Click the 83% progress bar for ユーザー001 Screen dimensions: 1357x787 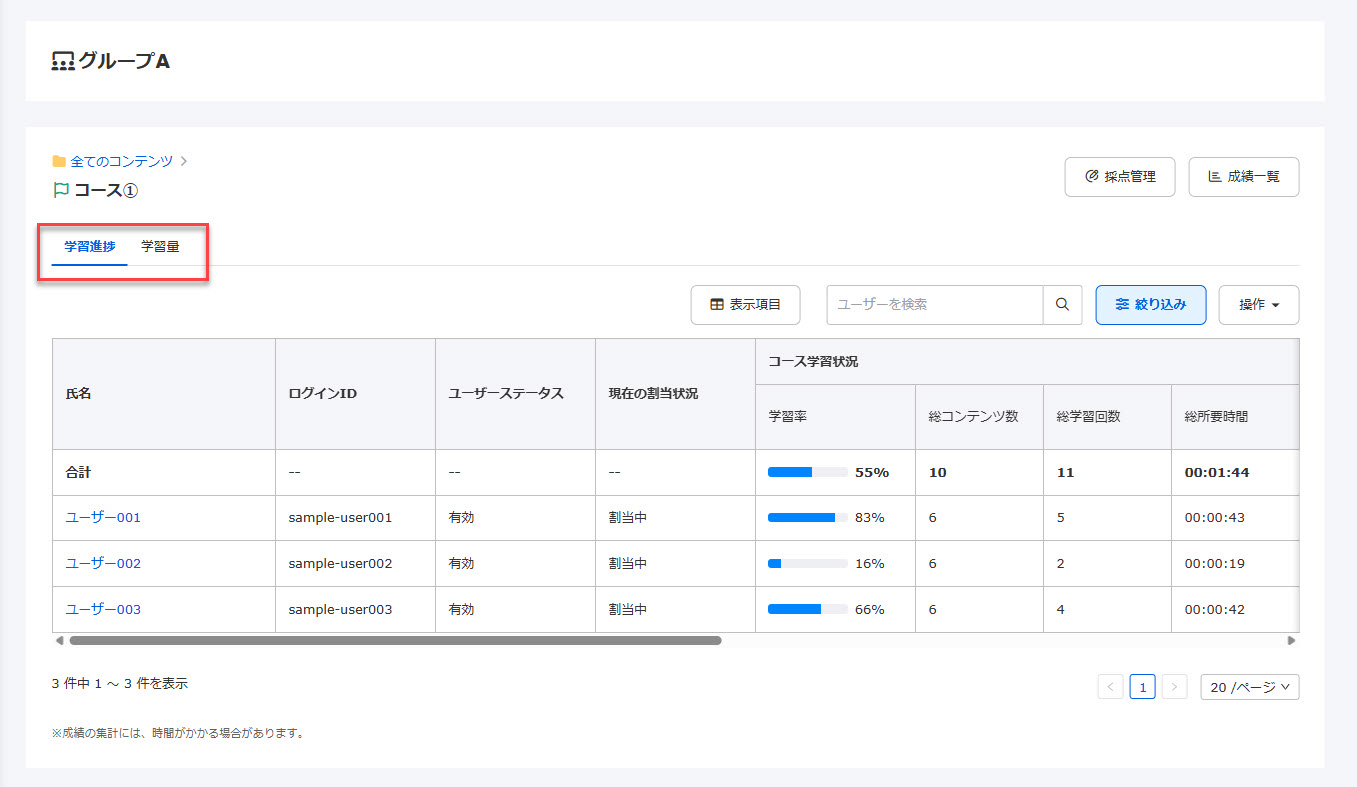pos(808,518)
